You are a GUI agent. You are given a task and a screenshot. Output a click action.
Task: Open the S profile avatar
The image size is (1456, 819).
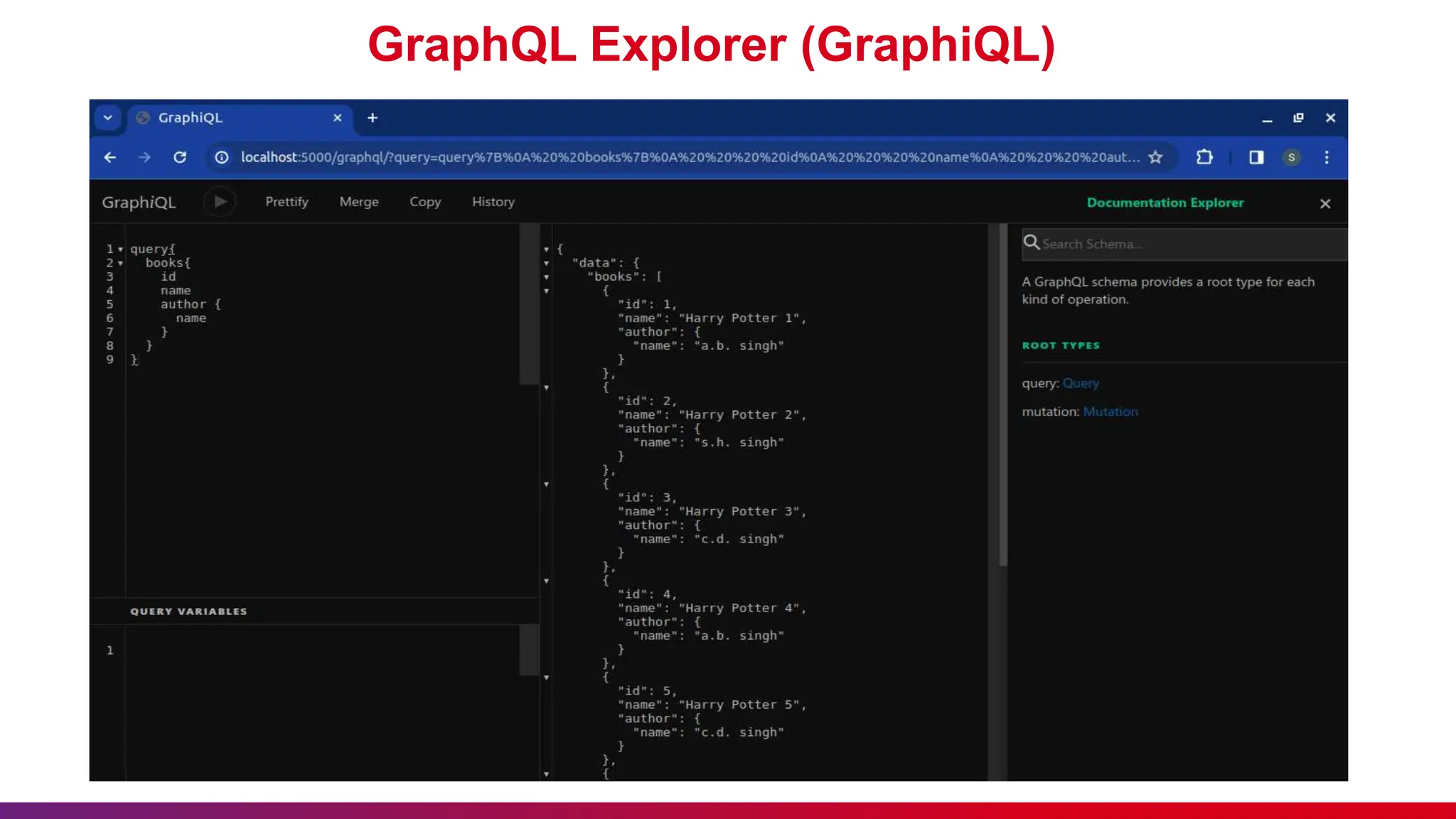point(1292,157)
